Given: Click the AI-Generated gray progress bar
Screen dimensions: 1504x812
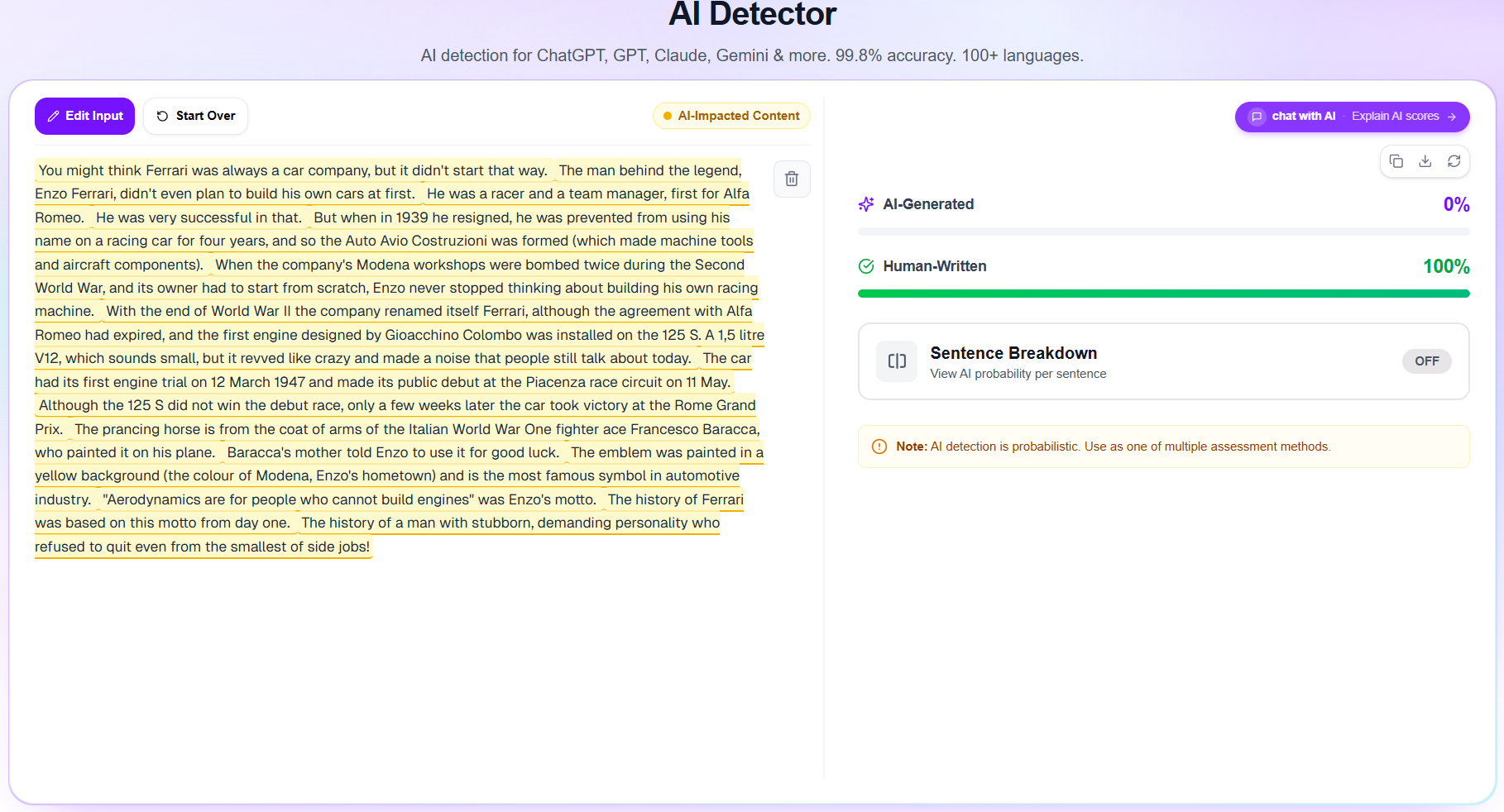Looking at the screenshot, I should (1163, 232).
